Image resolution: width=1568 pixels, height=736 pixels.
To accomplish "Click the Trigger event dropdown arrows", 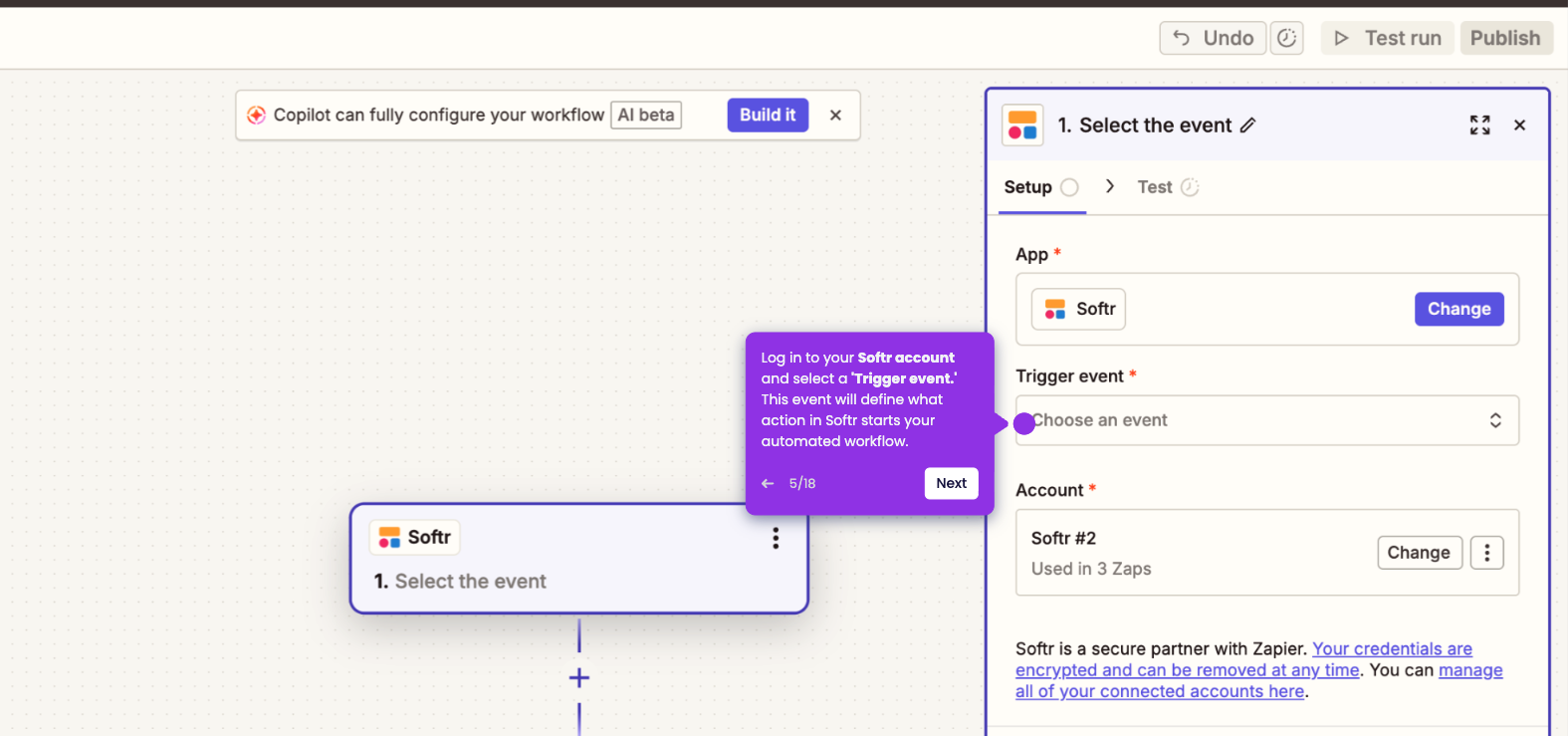I will pyautogui.click(x=1494, y=420).
